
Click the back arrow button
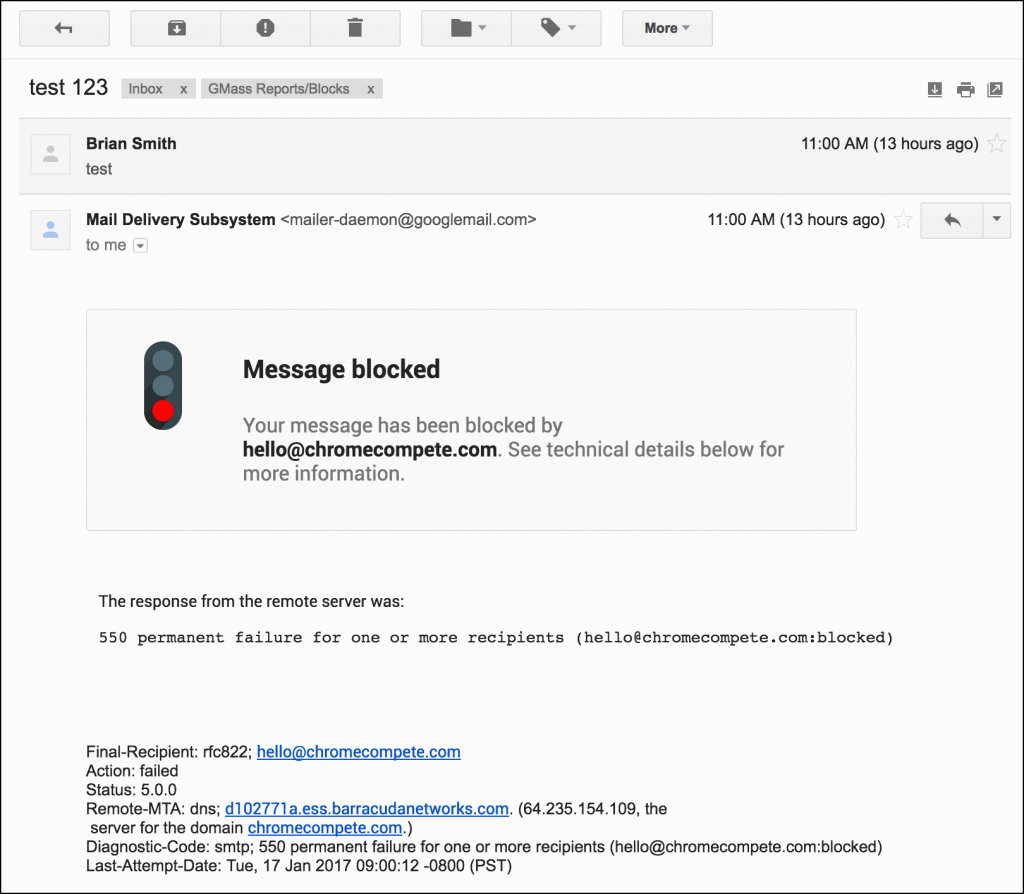click(x=64, y=28)
